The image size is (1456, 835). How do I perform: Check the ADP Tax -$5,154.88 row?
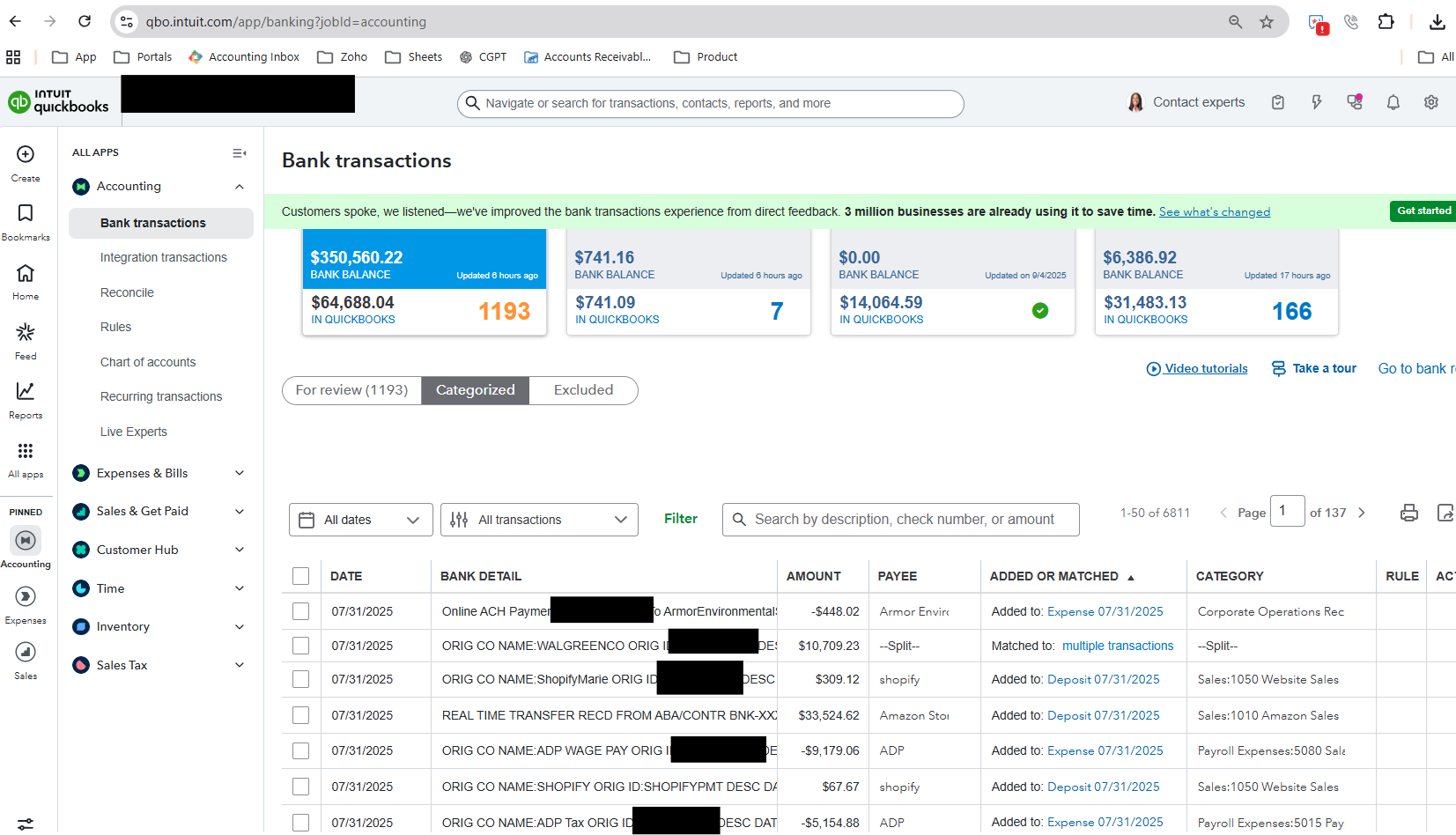pos(301,823)
